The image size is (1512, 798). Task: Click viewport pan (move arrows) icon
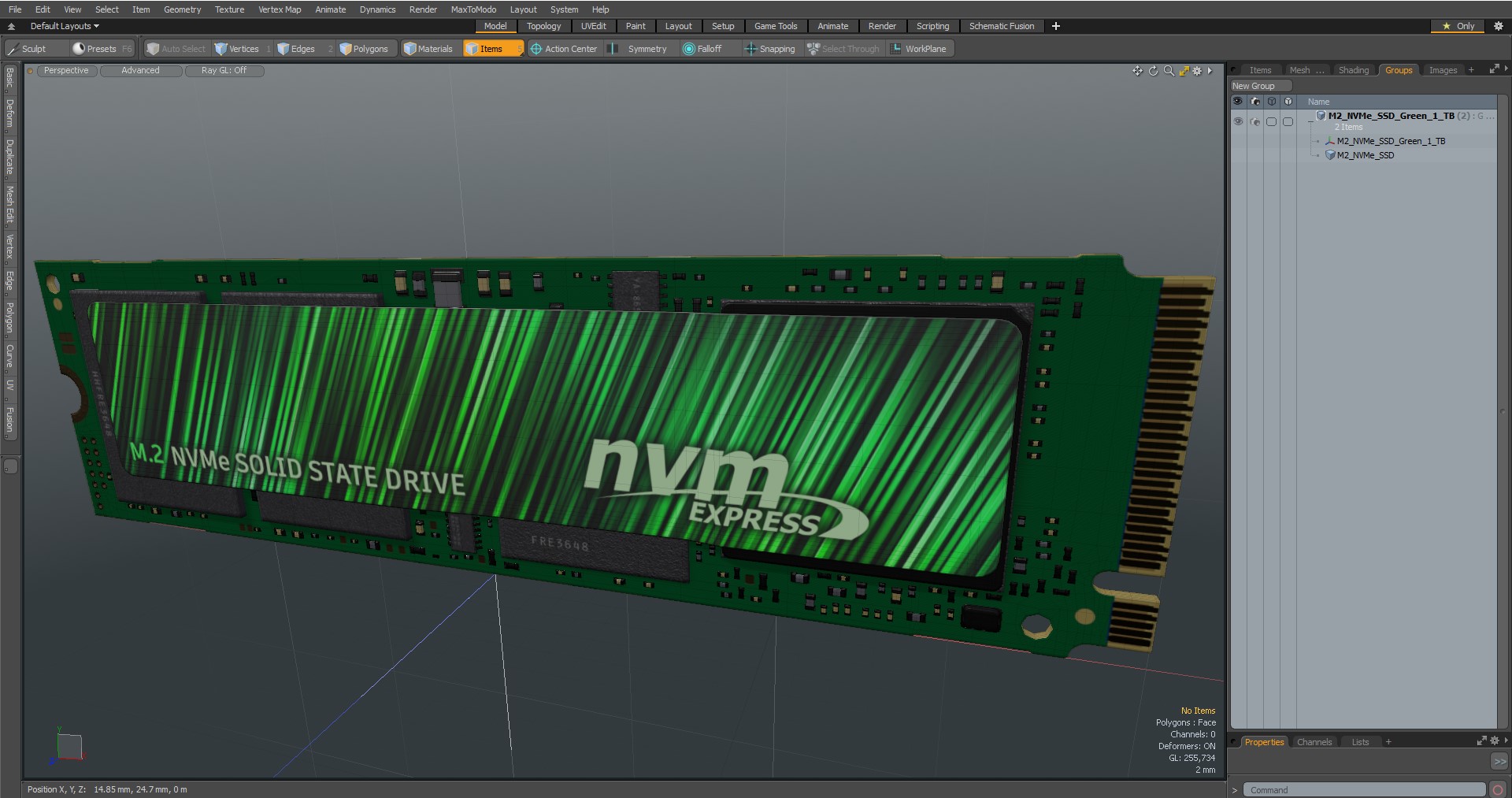pyautogui.click(x=1137, y=71)
